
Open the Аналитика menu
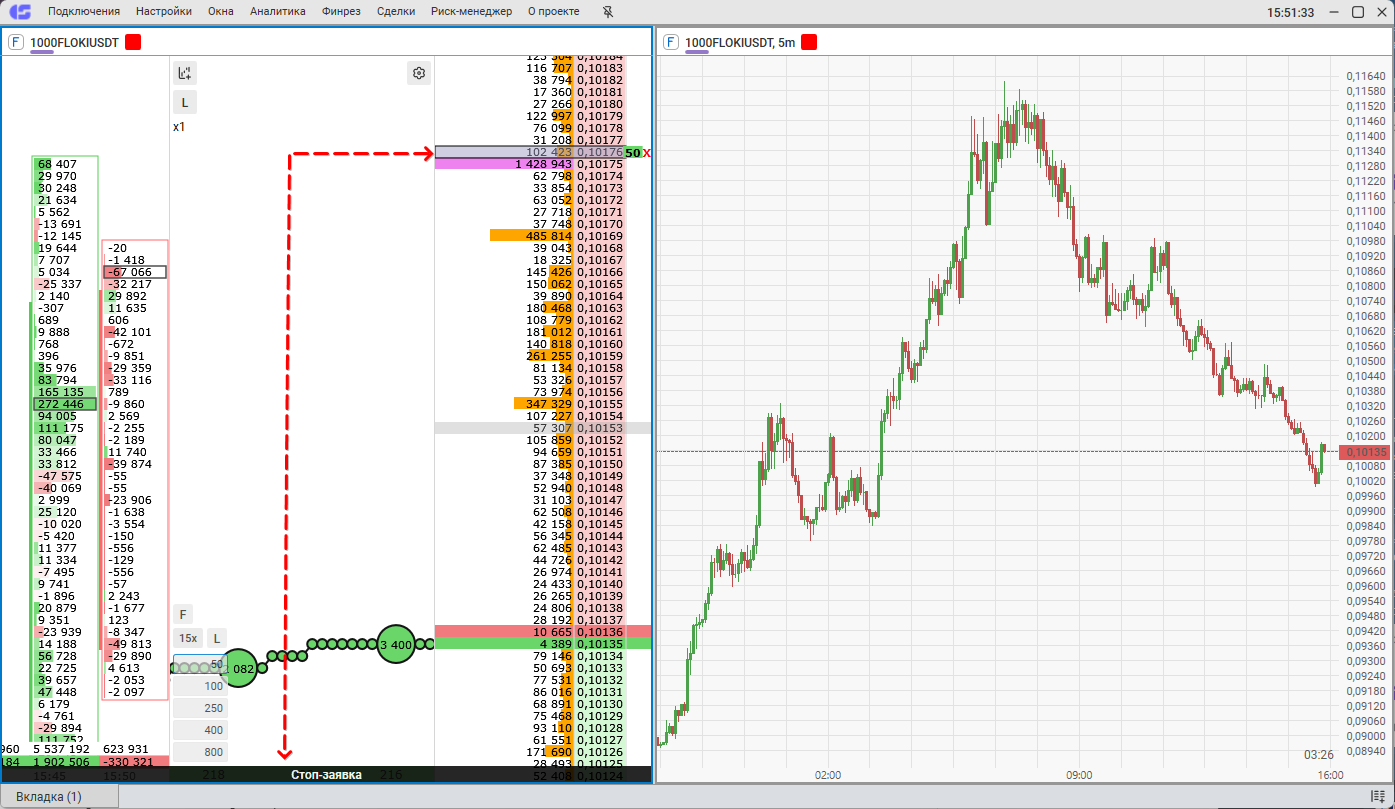point(278,12)
